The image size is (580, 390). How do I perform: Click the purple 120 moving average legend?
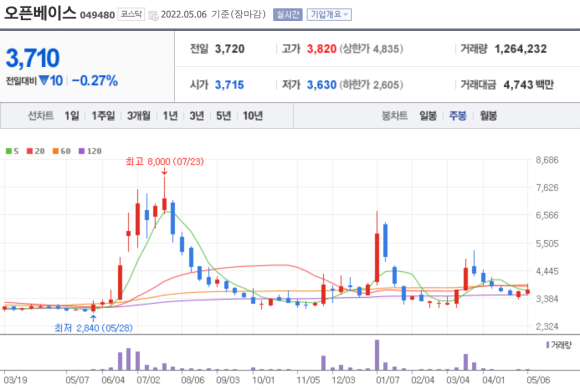click(x=90, y=151)
